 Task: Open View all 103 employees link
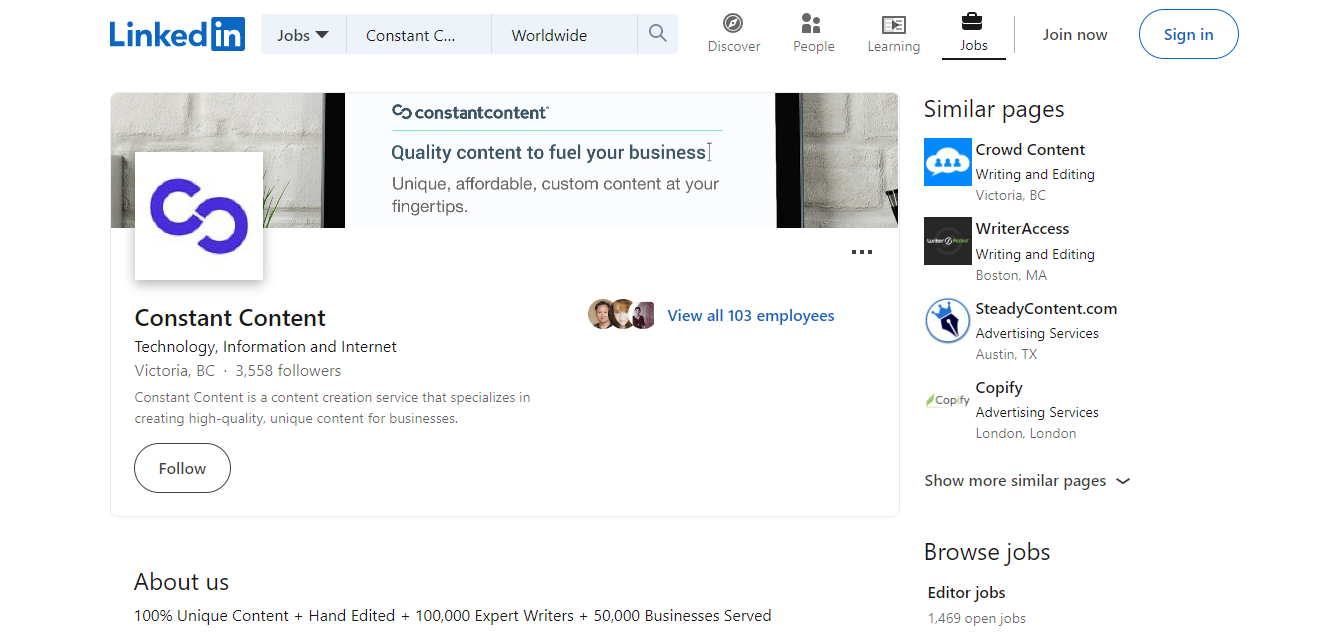pos(751,316)
